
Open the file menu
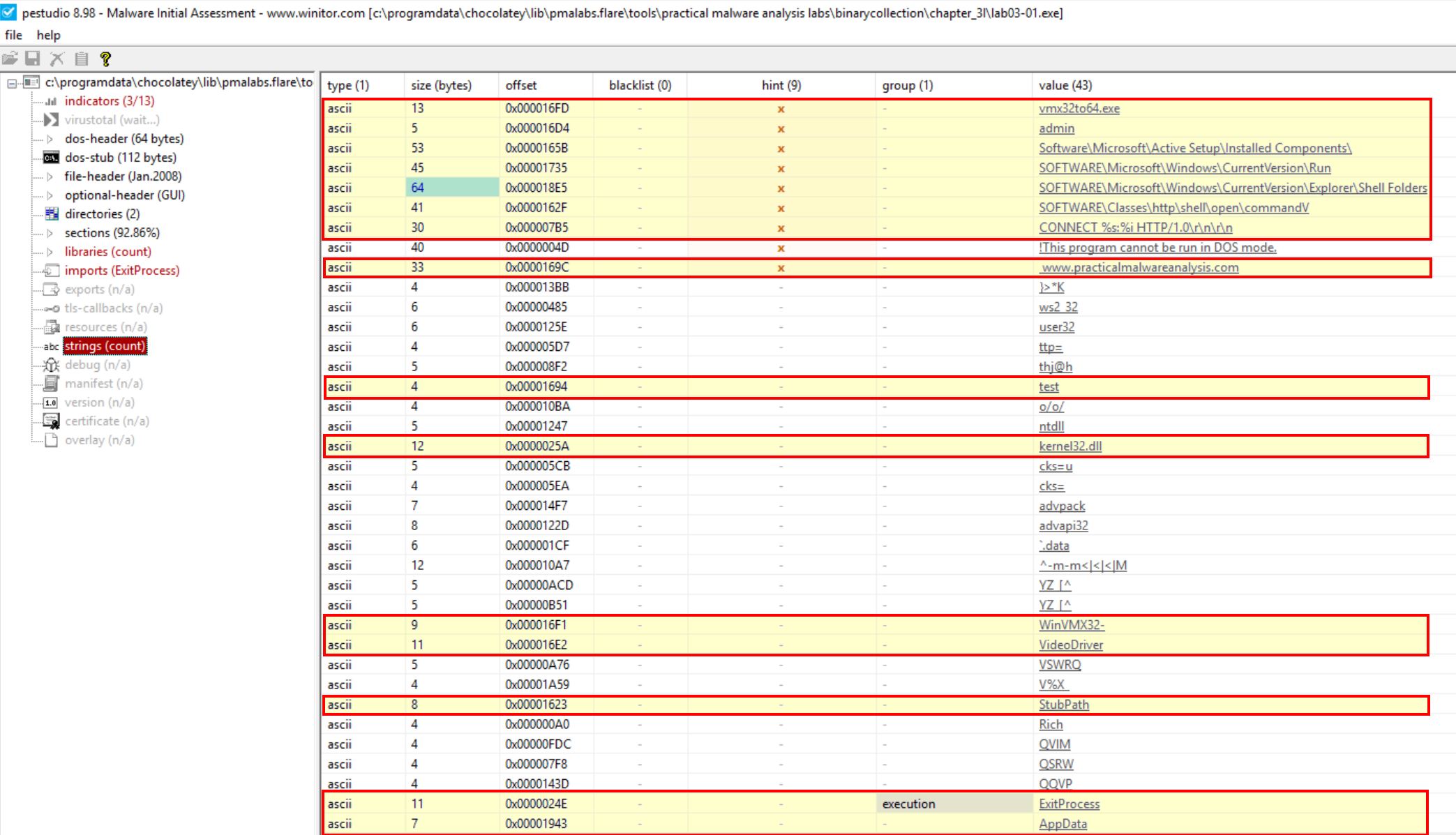(x=13, y=35)
